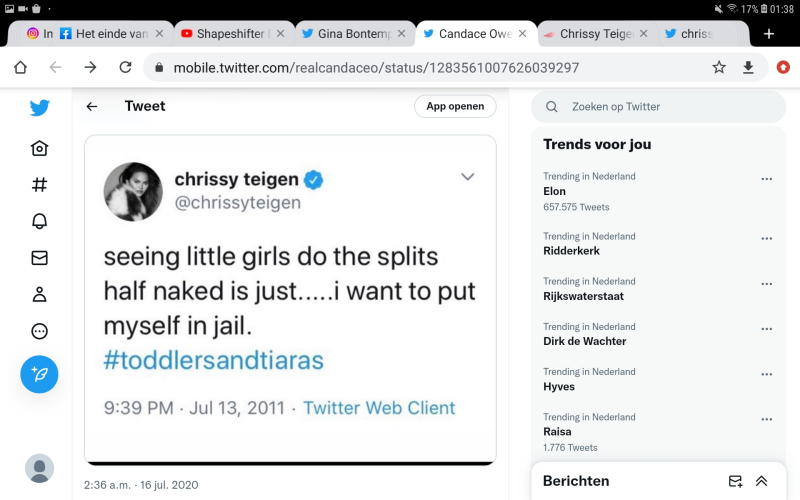The height and width of the screenshot is (500, 800).
Task: Reload the page in the browser toolbar
Action: (x=125, y=67)
